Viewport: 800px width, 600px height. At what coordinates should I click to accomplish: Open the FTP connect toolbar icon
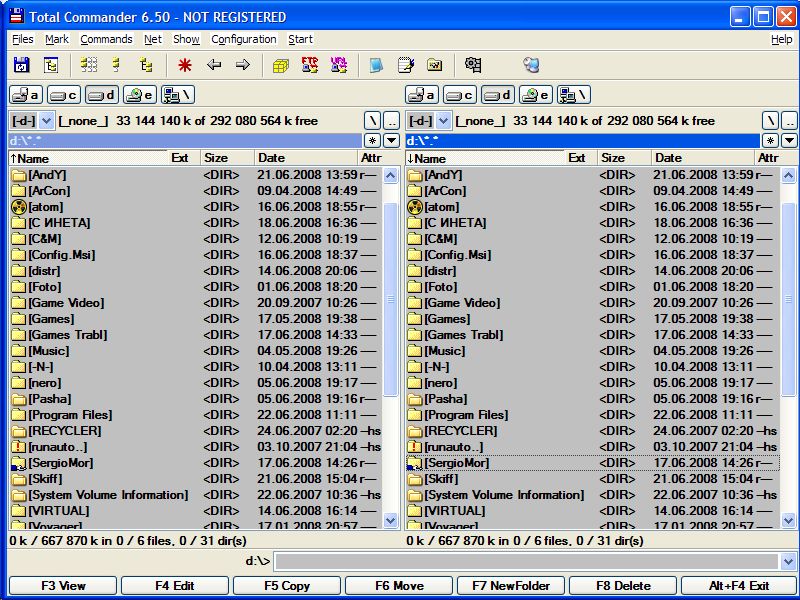(x=310, y=65)
